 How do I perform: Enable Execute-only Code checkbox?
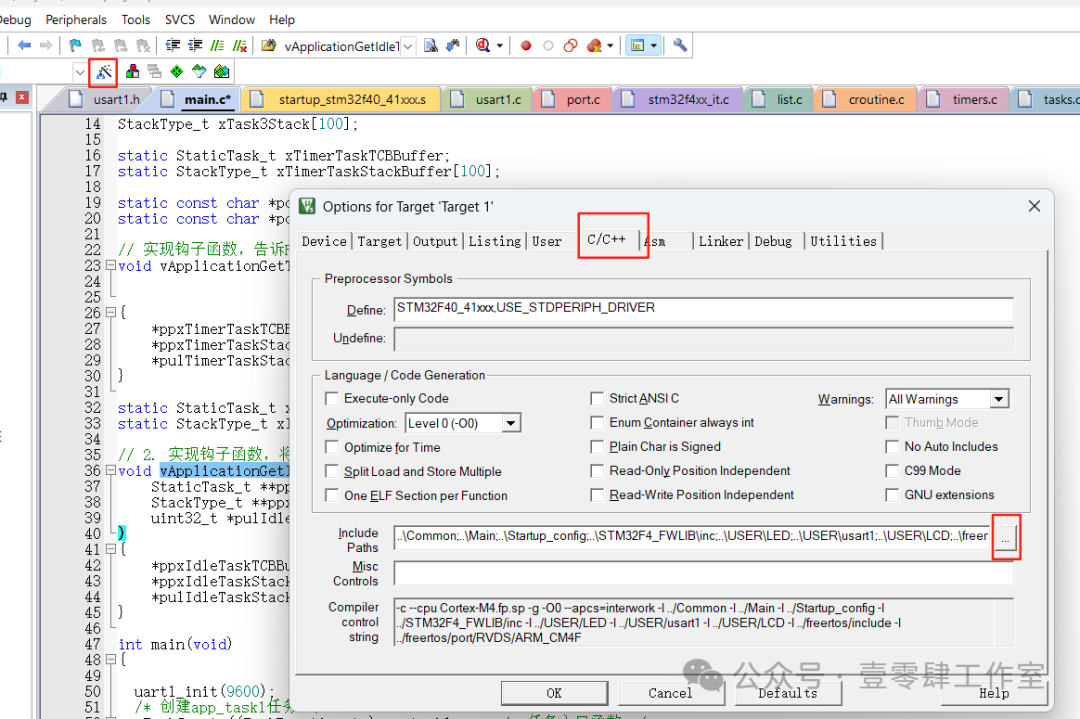331,398
